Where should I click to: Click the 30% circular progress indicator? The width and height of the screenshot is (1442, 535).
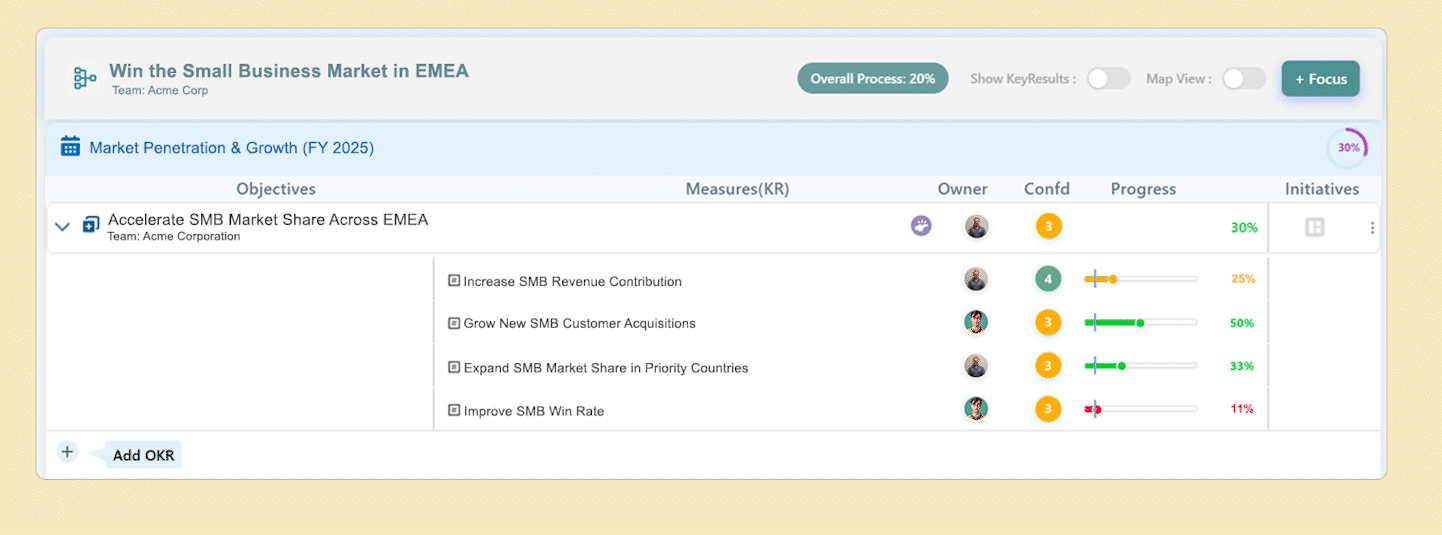pyautogui.click(x=1348, y=148)
